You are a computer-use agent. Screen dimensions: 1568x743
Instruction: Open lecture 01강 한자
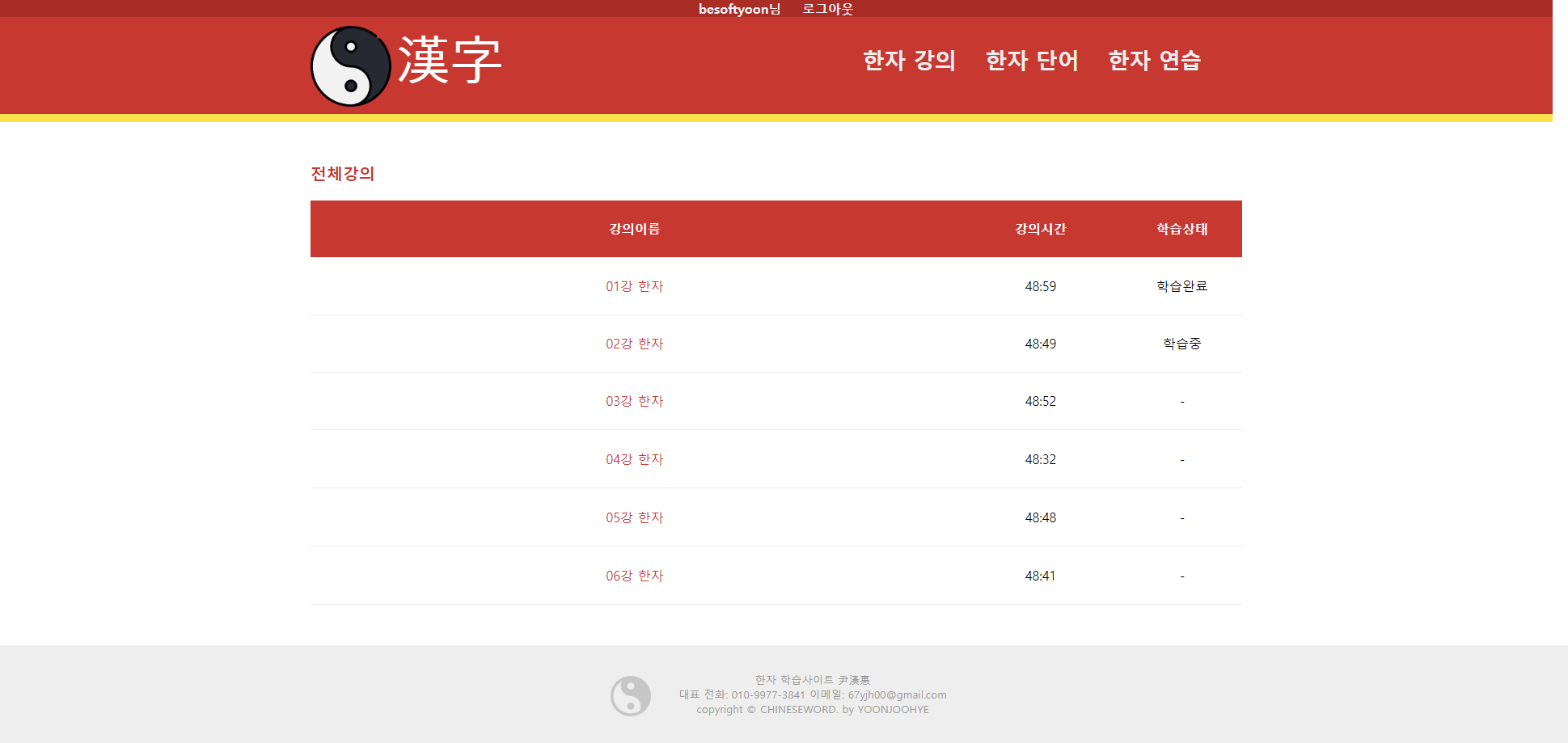[634, 286]
